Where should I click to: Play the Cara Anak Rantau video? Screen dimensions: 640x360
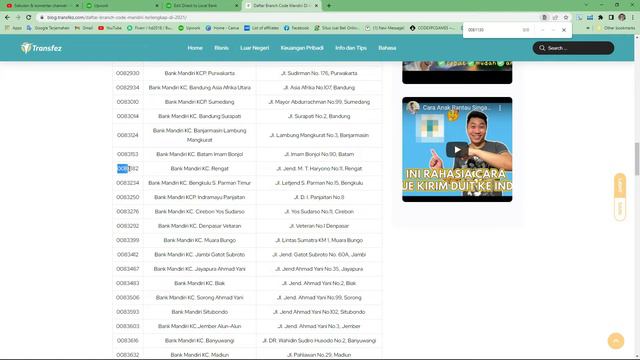click(457, 149)
